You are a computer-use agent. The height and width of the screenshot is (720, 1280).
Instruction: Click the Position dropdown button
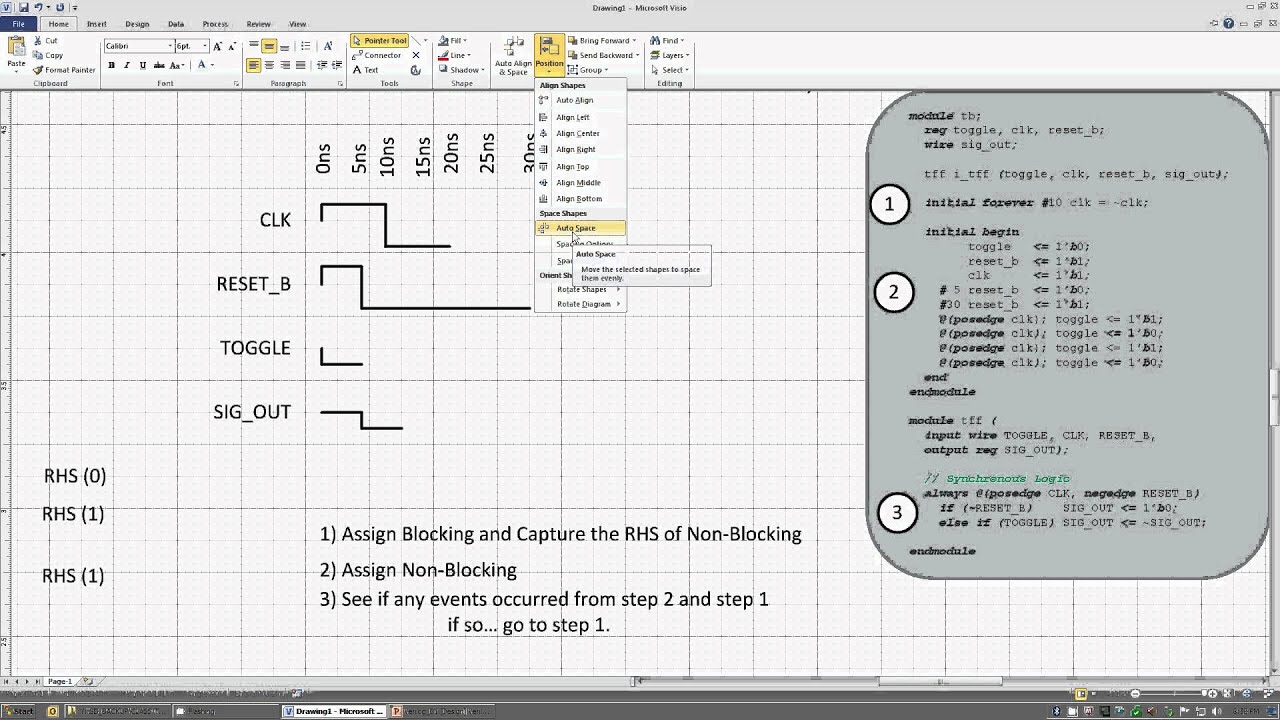tap(549, 57)
